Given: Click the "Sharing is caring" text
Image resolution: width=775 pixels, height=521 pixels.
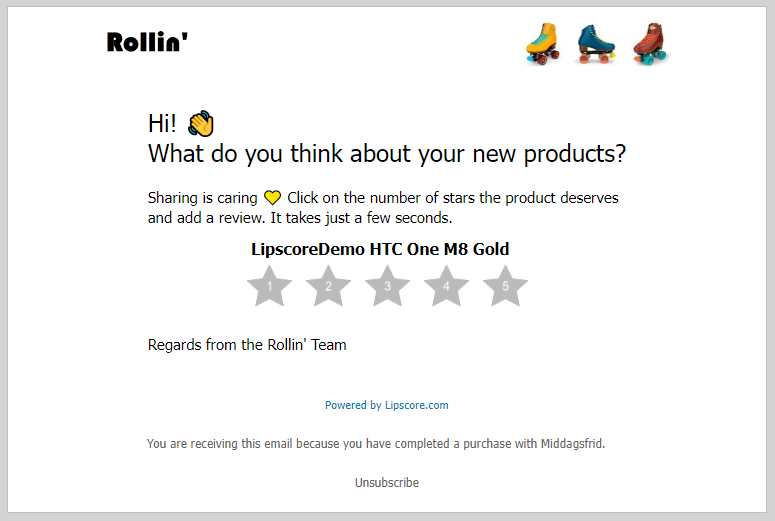Looking at the screenshot, I should point(203,198).
